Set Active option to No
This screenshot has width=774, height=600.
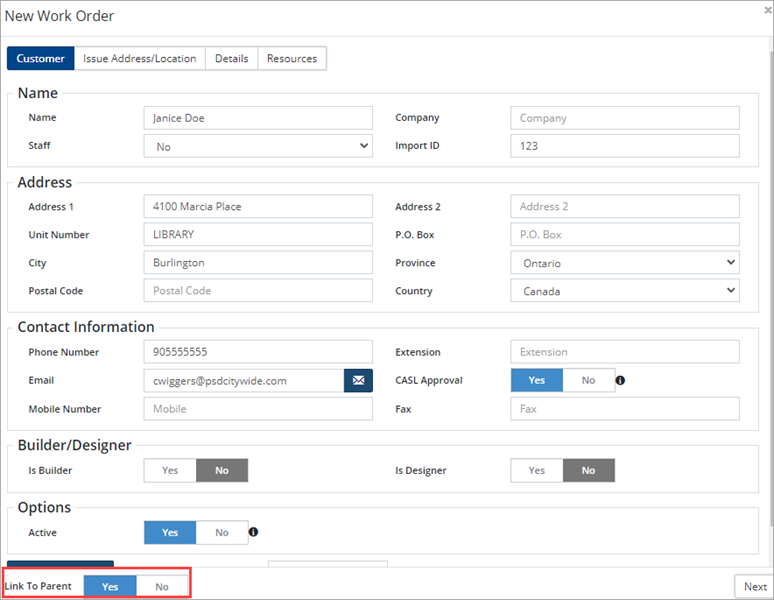click(x=221, y=533)
